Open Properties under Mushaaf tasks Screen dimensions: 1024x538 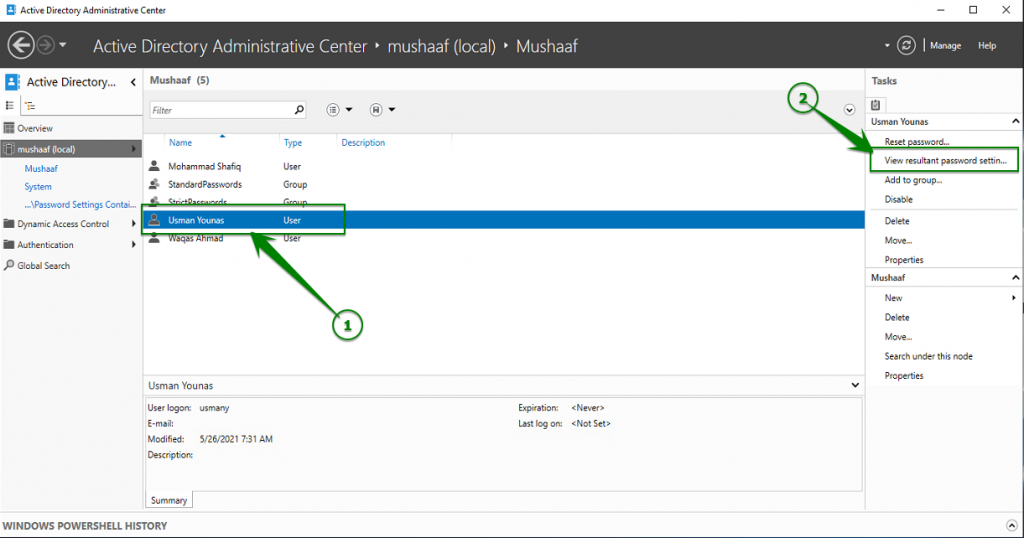pyautogui.click(x=904, y=376)
